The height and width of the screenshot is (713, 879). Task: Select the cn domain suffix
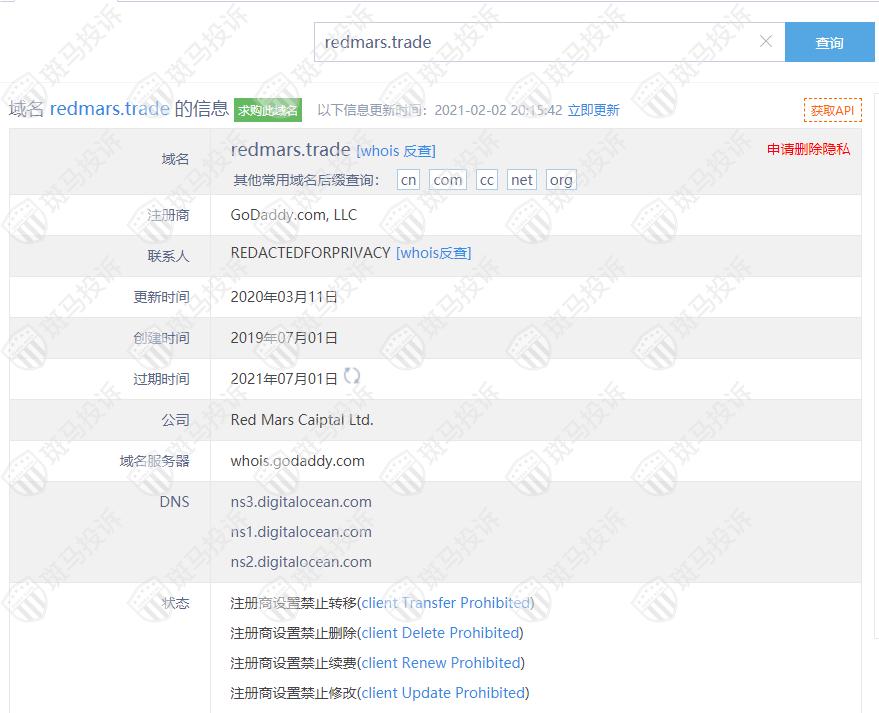pos(408,180)
